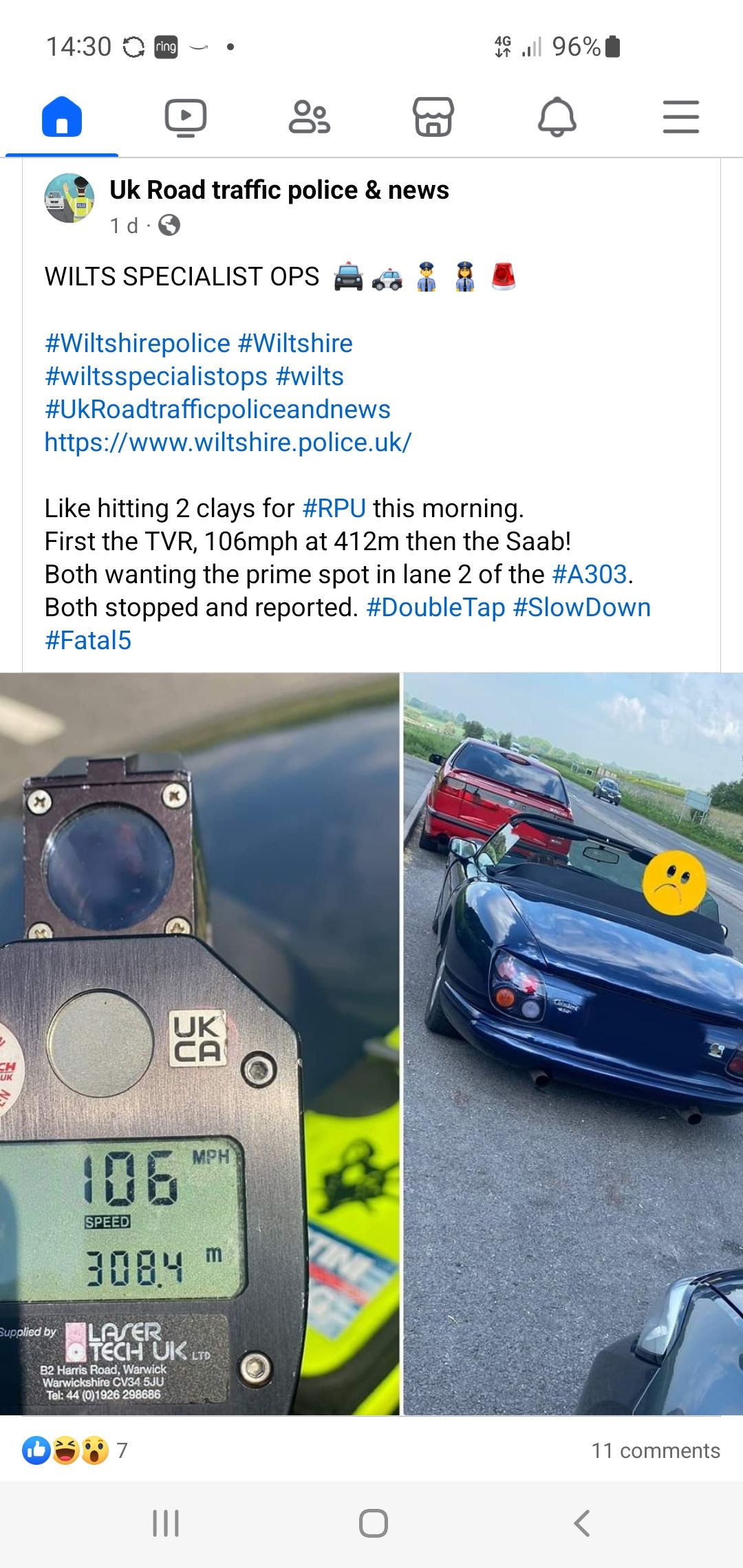This screenshot has height=1568, width=743.
Task: Open the #DoubleTap hashtag
Action: coord(436,607)
